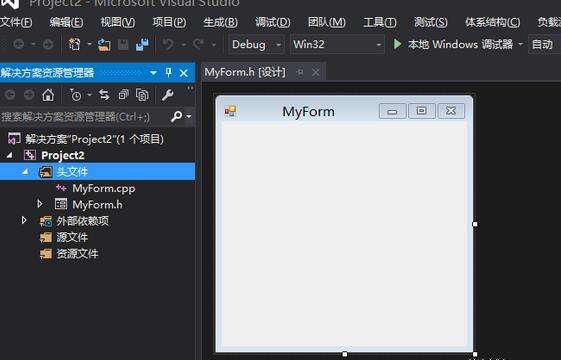
Task: Click the save all toolbar icon
Action: [x=142, y=44]
